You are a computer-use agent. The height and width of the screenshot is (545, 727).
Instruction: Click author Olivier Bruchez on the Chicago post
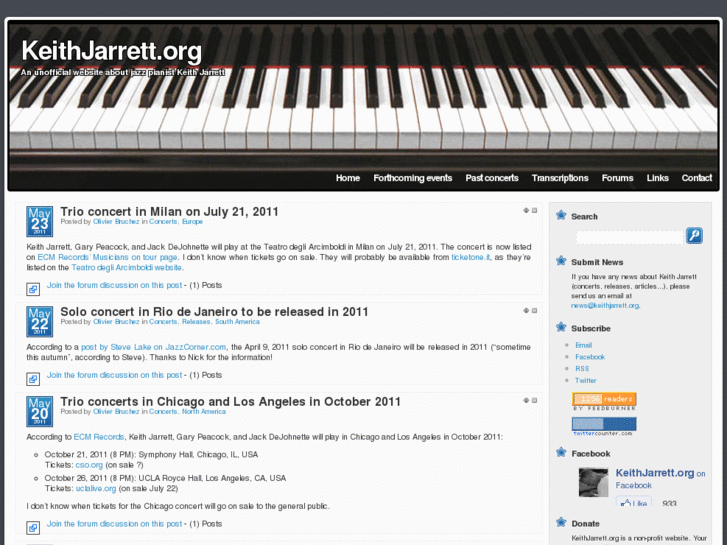[x=116, y=412]
